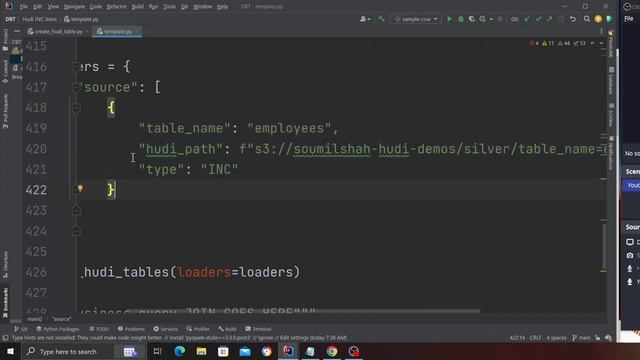Open the Refactor menu
Screen dimensions: 640x360
pyautogui.click(x=116, y=7)
